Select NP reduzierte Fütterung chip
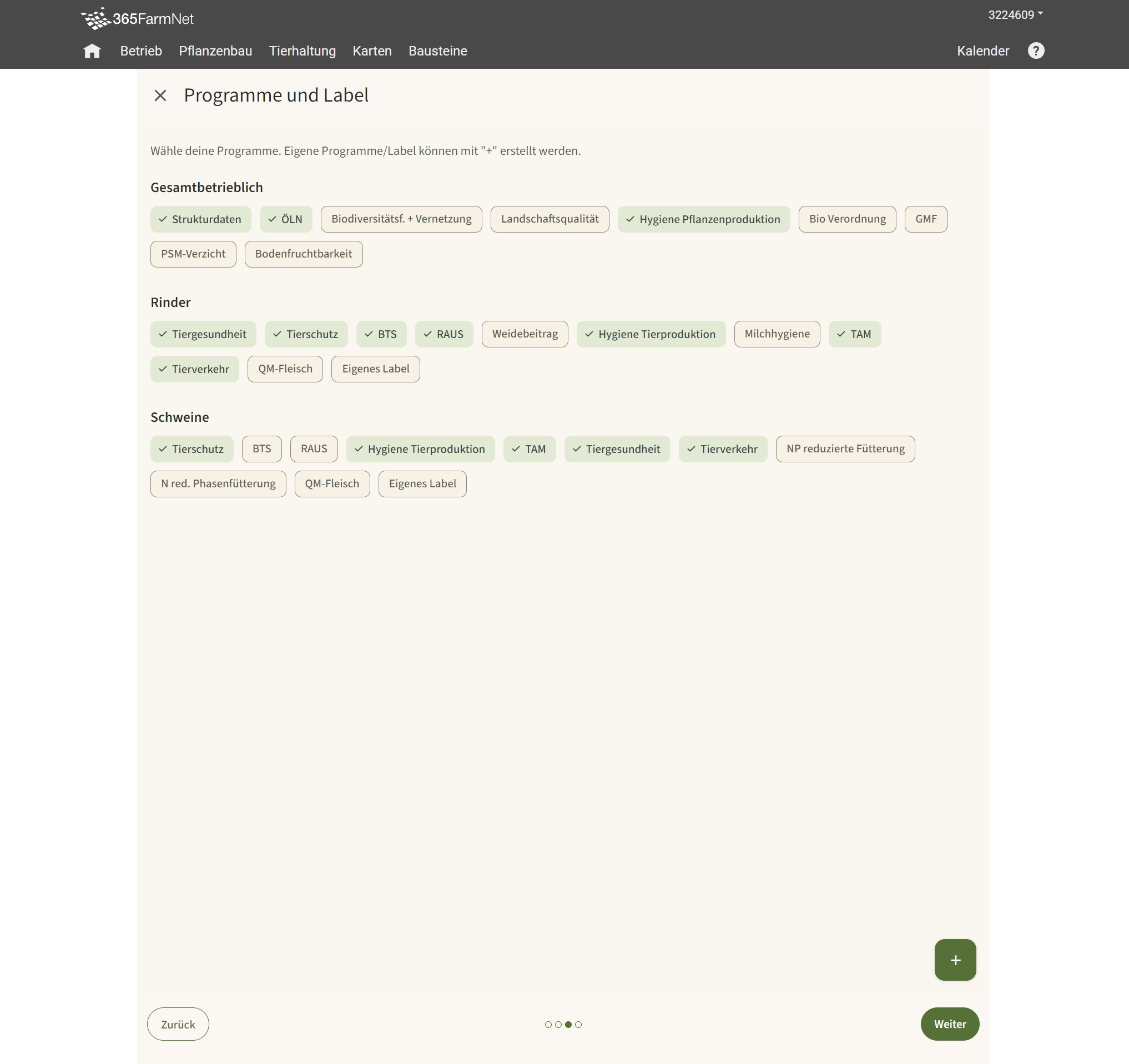This screenshot has width=1129, height=1064. tap(844, 448)
